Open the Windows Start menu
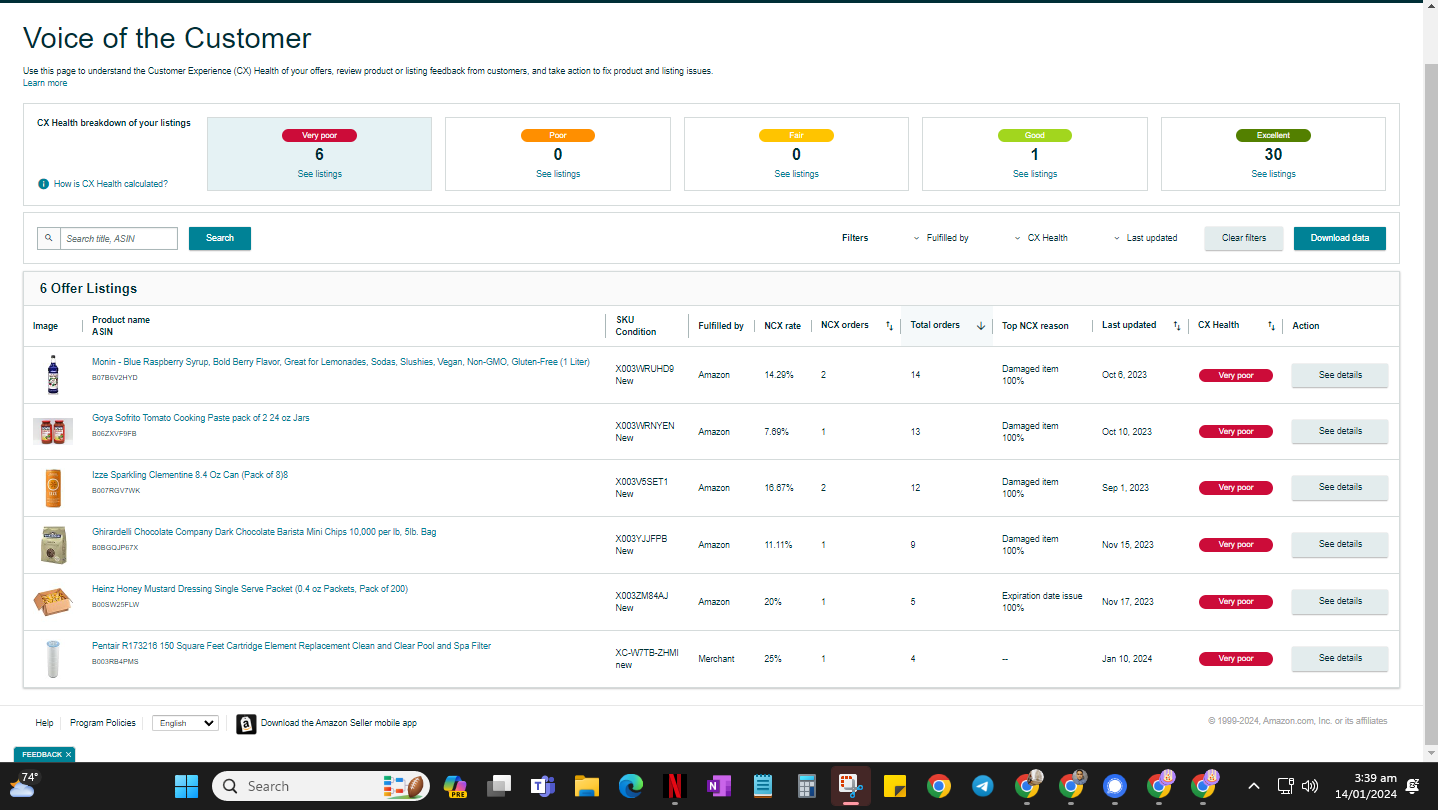 pyautogui.click(x=186, y=786)
